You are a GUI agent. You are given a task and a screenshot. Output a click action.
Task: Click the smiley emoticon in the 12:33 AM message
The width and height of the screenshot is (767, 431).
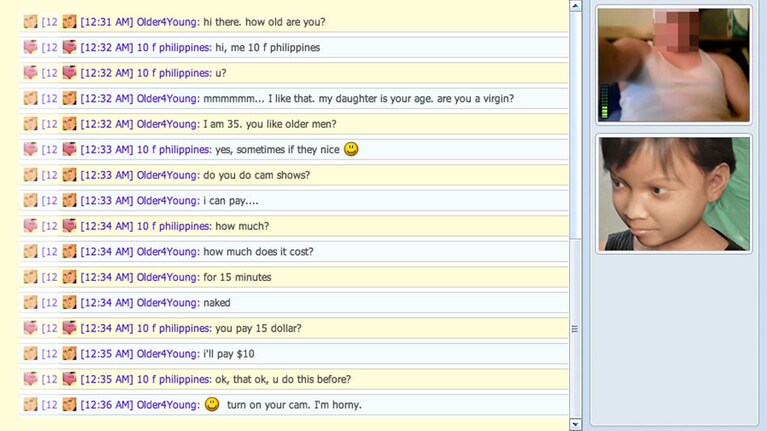[351, 149]
